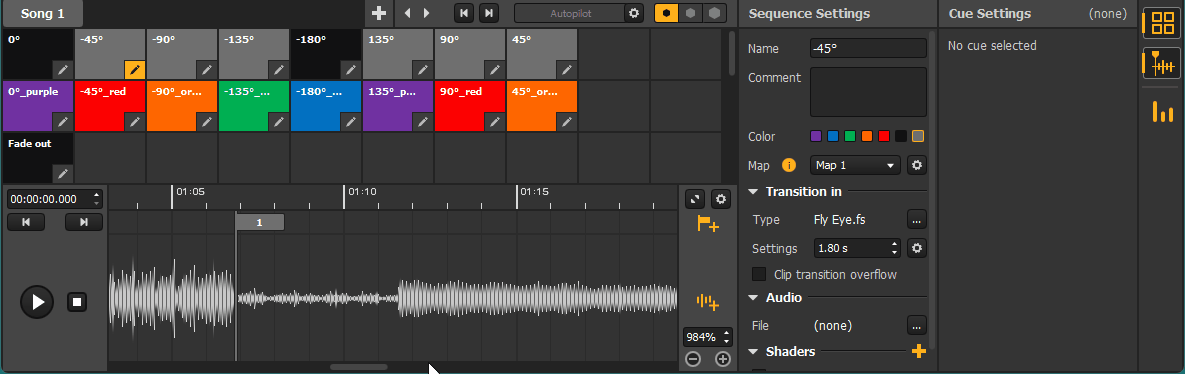This screenshot has width=1185, height=374.
Task: Zoom in the timeline with plus icon
Action: tap(723, 359)
